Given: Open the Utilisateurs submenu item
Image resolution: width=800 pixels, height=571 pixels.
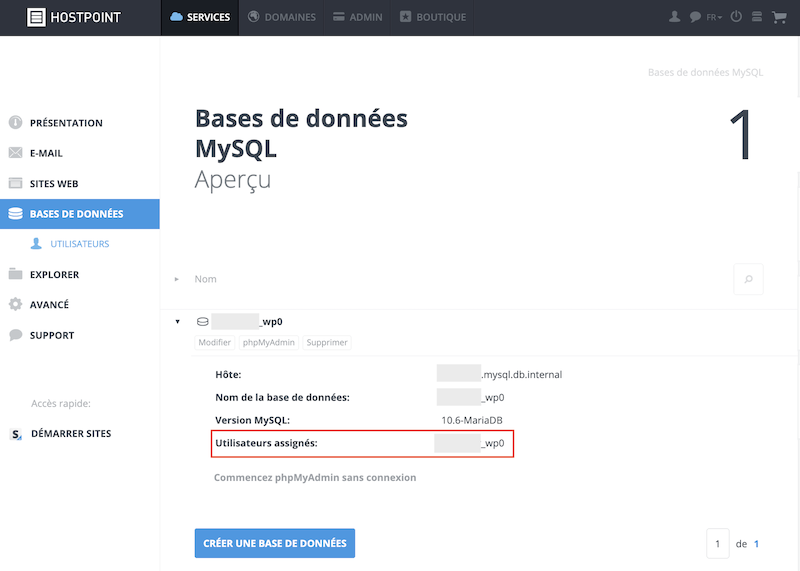Looking at the screenshot, I should (80, 244).
